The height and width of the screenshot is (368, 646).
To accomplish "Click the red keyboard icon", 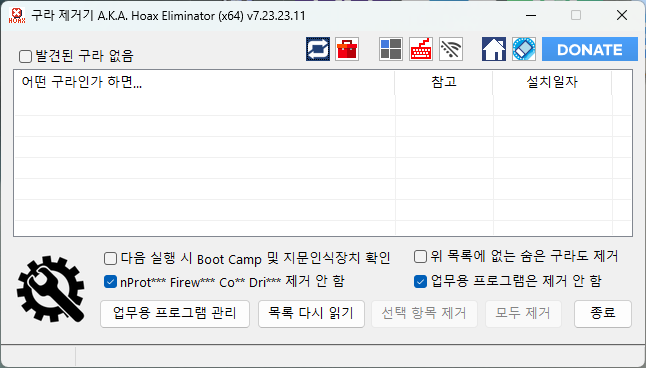I will pos(421,49).
